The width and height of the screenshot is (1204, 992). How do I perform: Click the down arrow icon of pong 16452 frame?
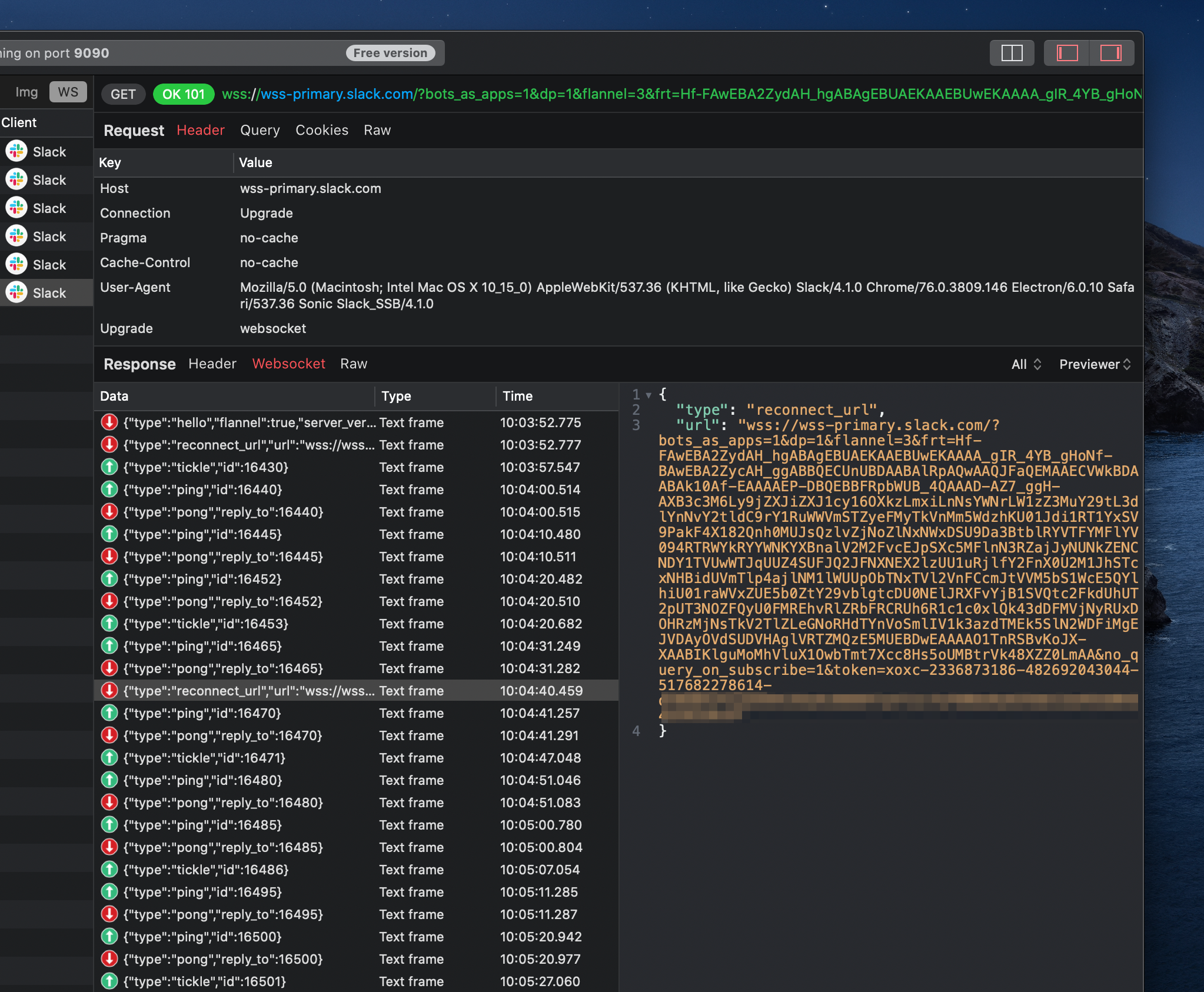pyautogui.click(x=109, y=601)
